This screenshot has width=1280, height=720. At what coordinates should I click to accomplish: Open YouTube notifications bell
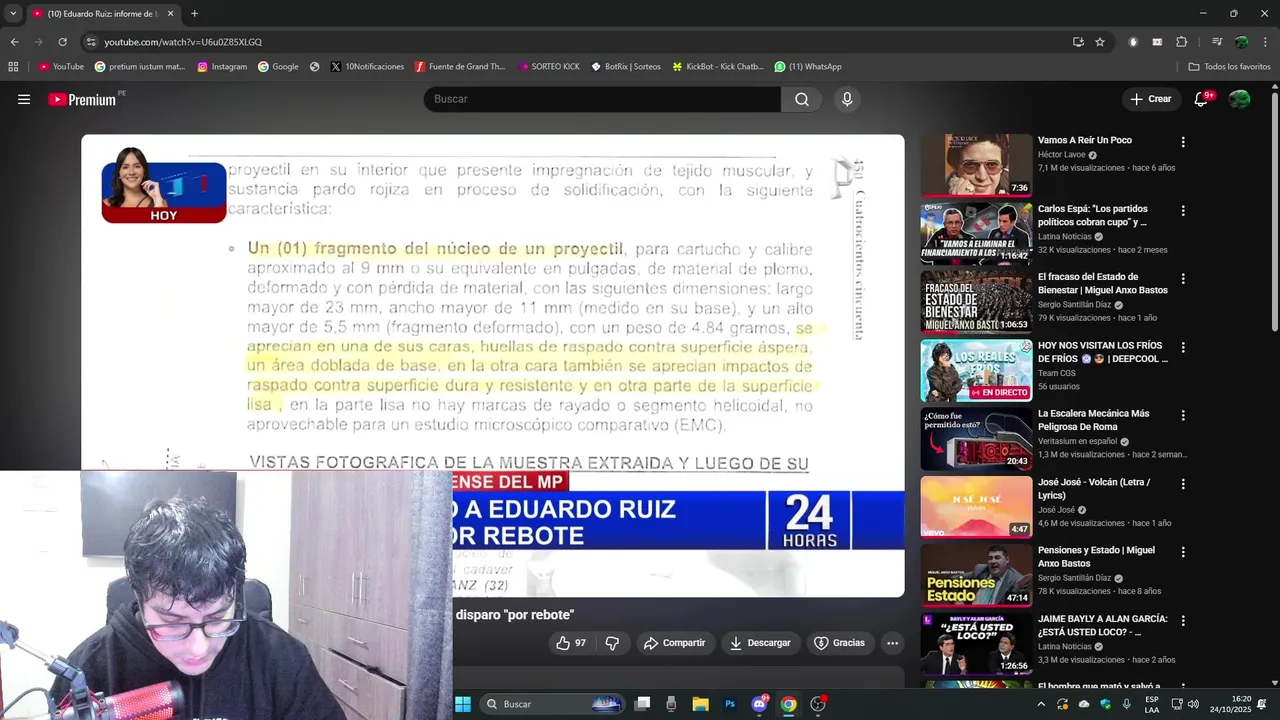click(1201, 99)
